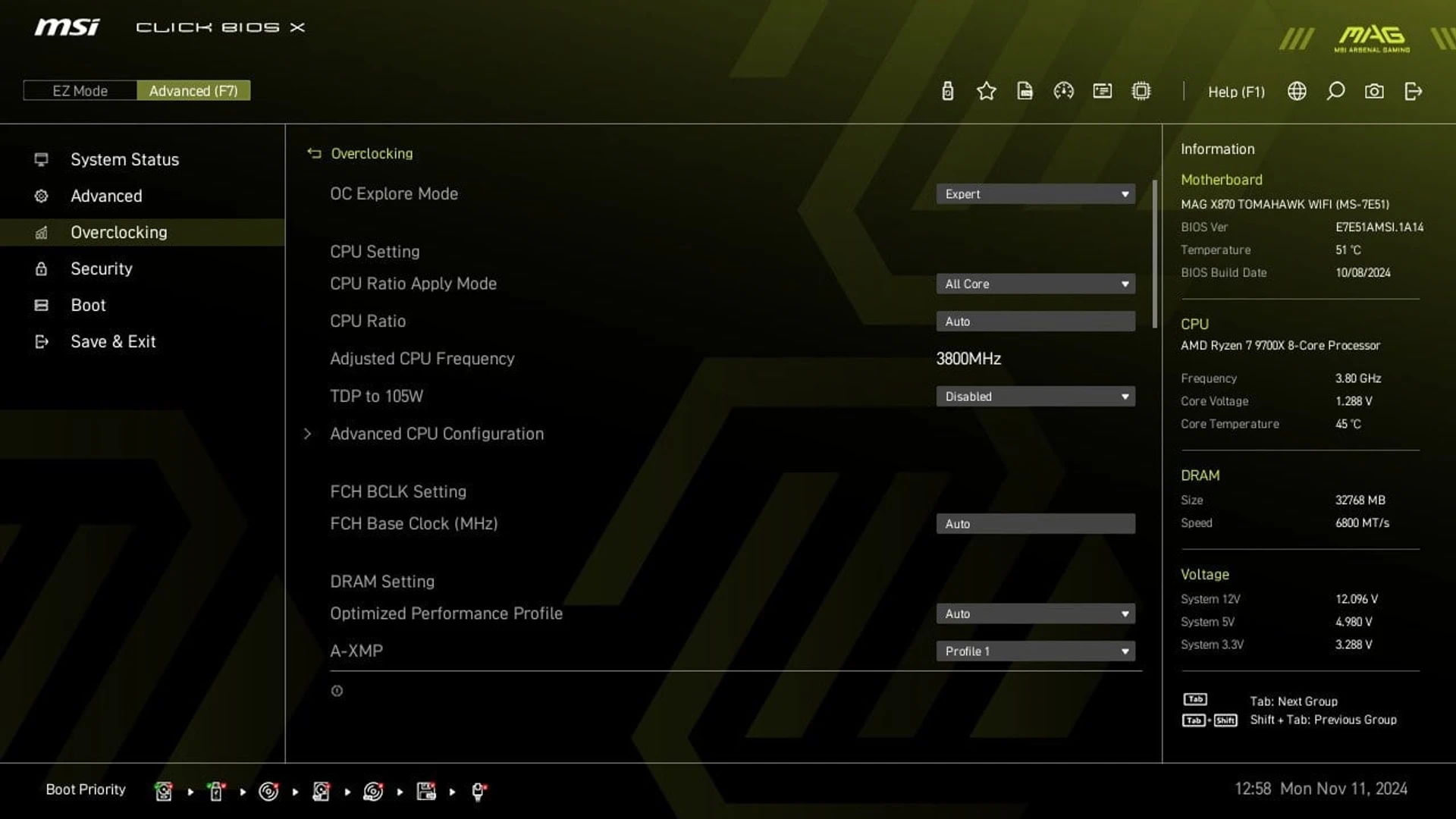Click the Boot Priority label

(86, 789)
